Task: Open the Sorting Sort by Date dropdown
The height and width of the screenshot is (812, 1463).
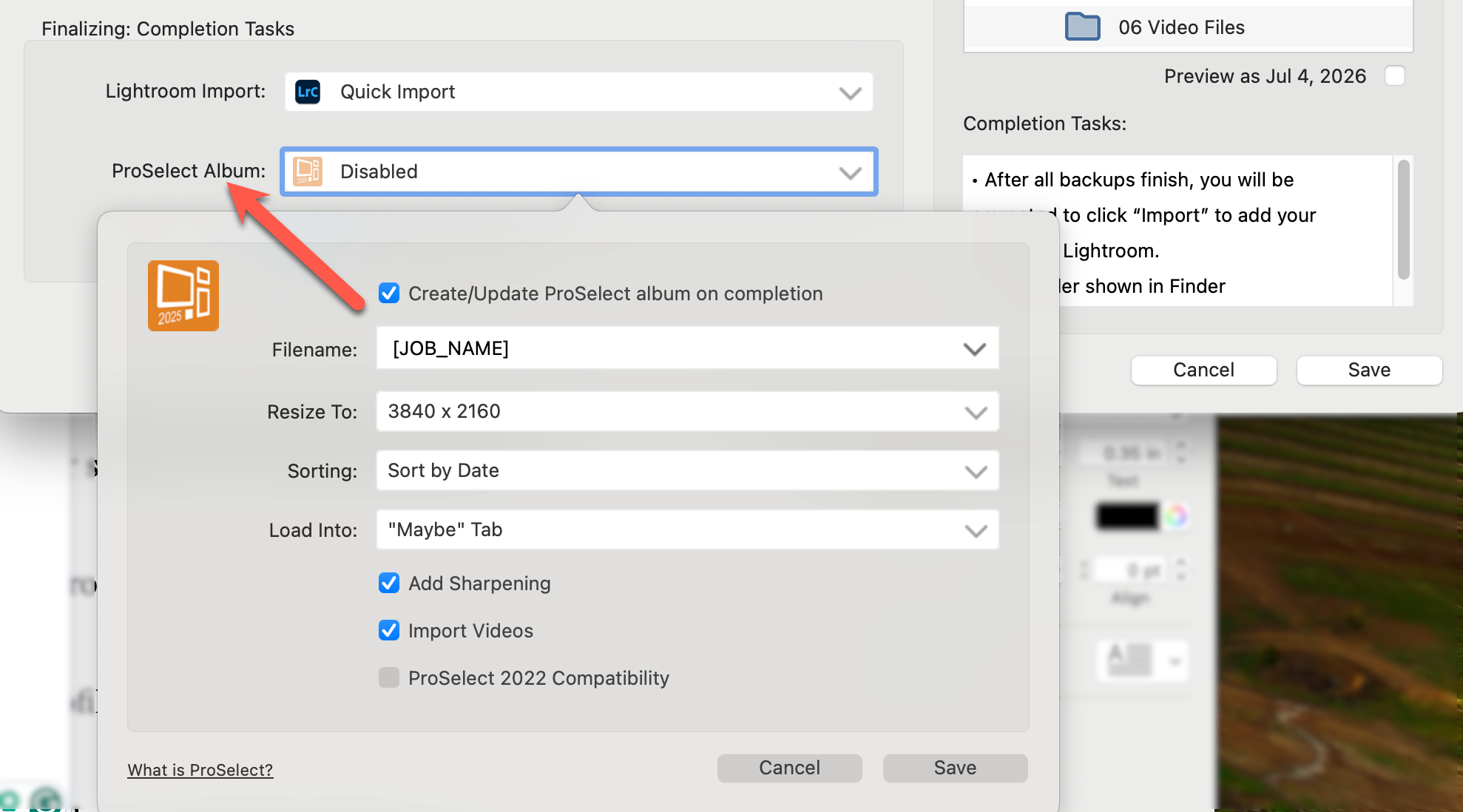Action: tap(687, 471)
